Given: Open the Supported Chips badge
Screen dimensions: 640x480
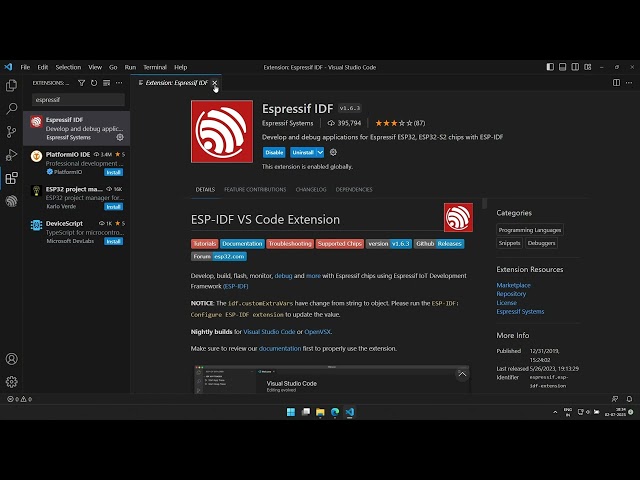Looking at the screenshot, I should (x=340, y=244).
